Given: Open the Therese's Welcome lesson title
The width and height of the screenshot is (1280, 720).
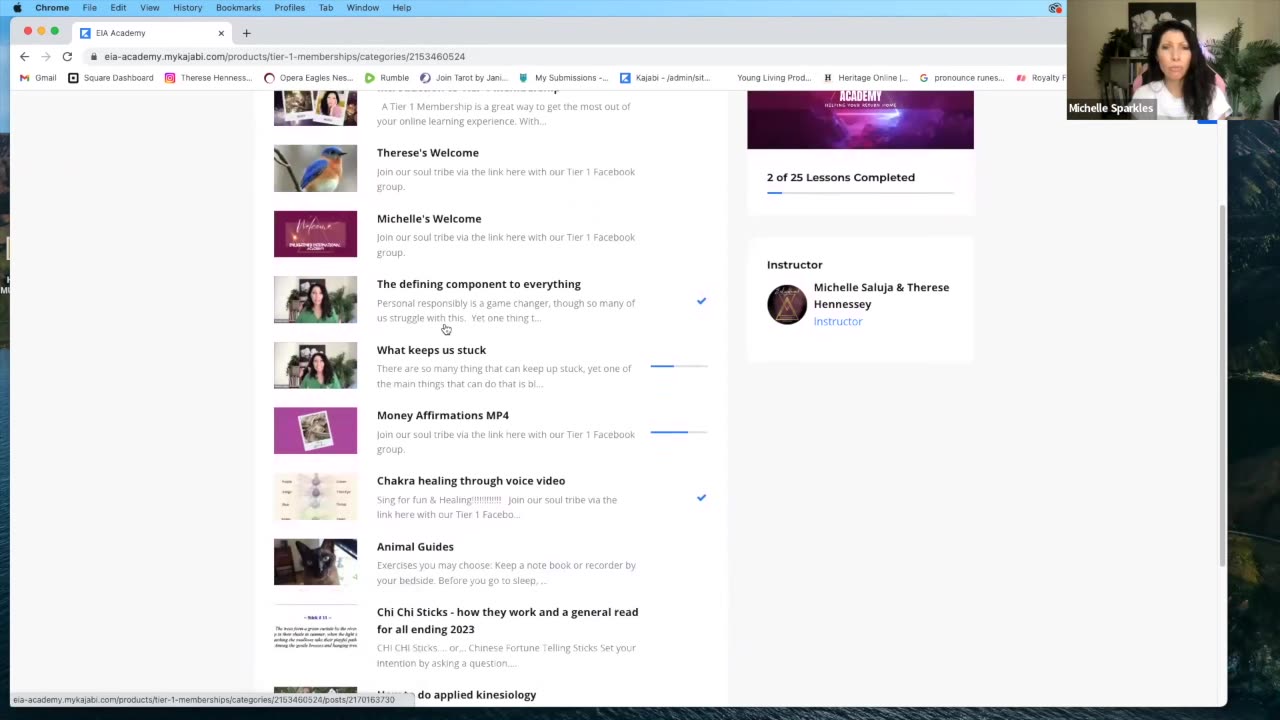Looking at the screenshot, I should (427, 153).
